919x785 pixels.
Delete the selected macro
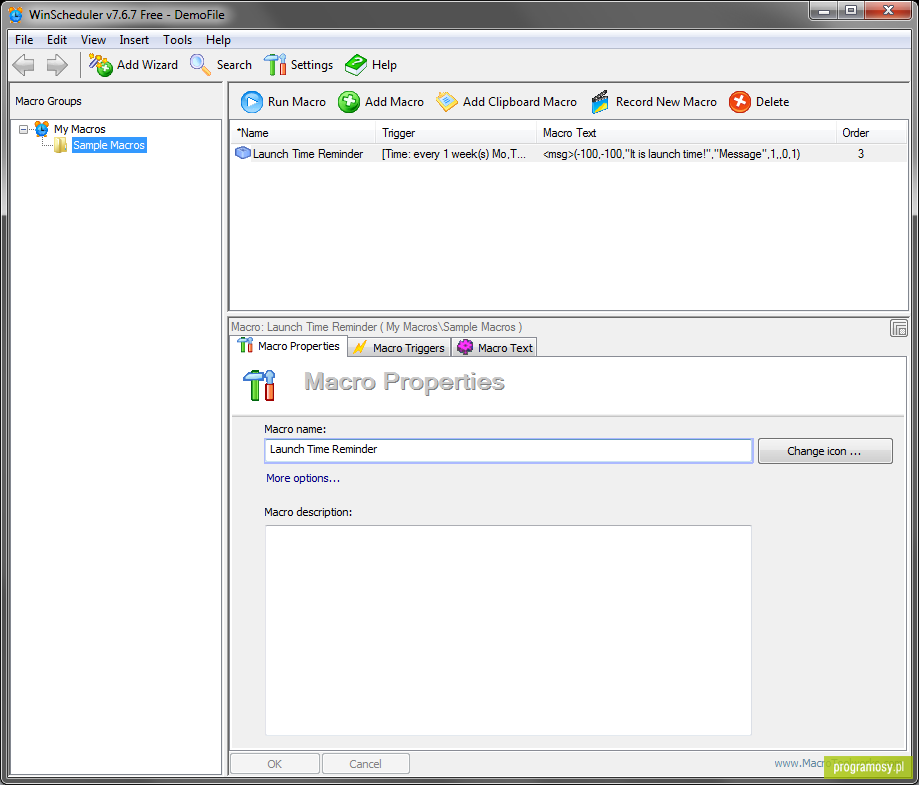(759, 102)
